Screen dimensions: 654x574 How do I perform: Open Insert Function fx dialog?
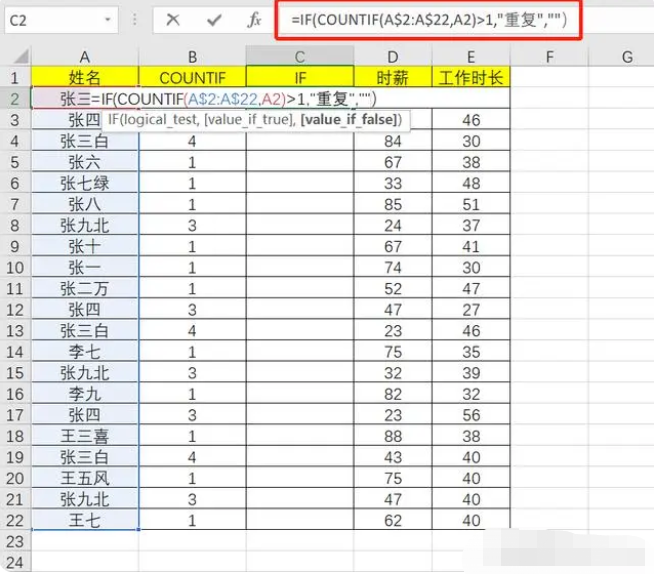(x=255, y=19)
